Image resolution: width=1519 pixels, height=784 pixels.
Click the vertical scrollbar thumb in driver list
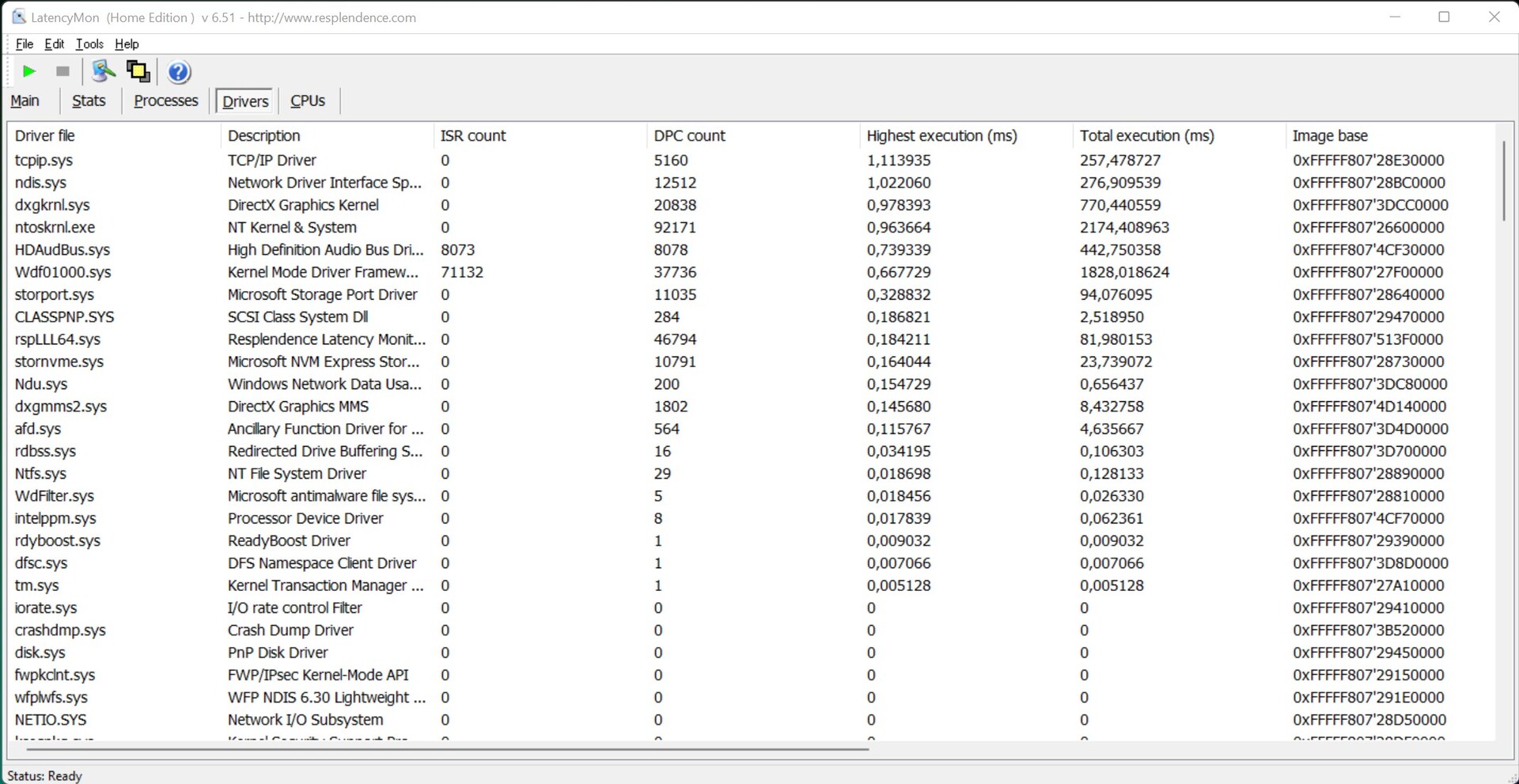pos(1503,180)
